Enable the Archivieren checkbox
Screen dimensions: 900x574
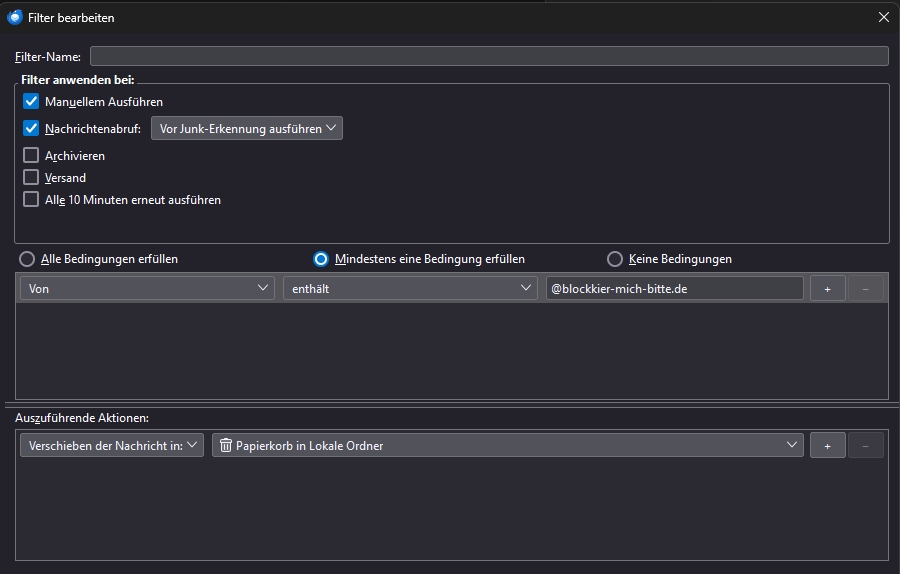[31, 155]
